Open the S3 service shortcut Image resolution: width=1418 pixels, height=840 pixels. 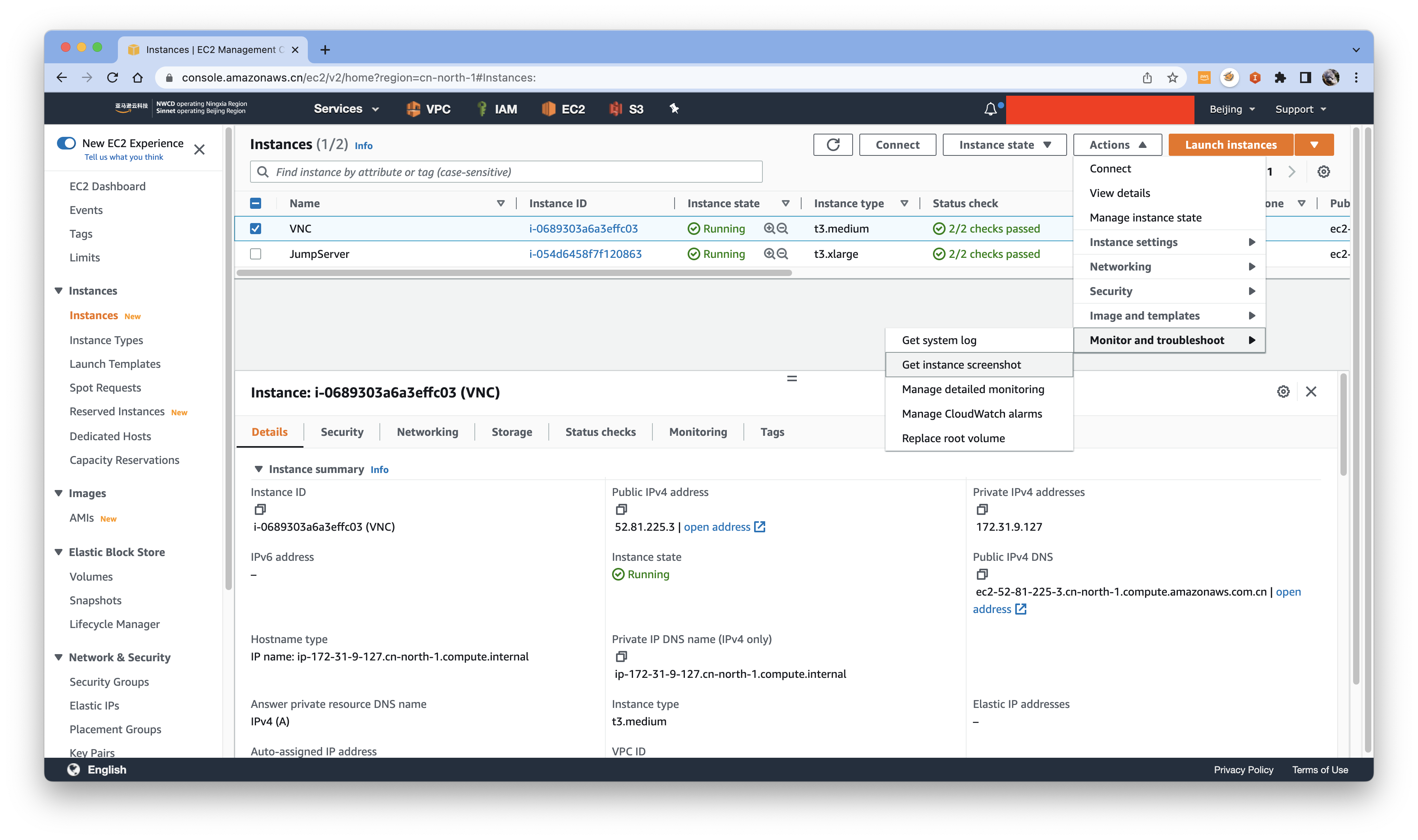(626, 109)
